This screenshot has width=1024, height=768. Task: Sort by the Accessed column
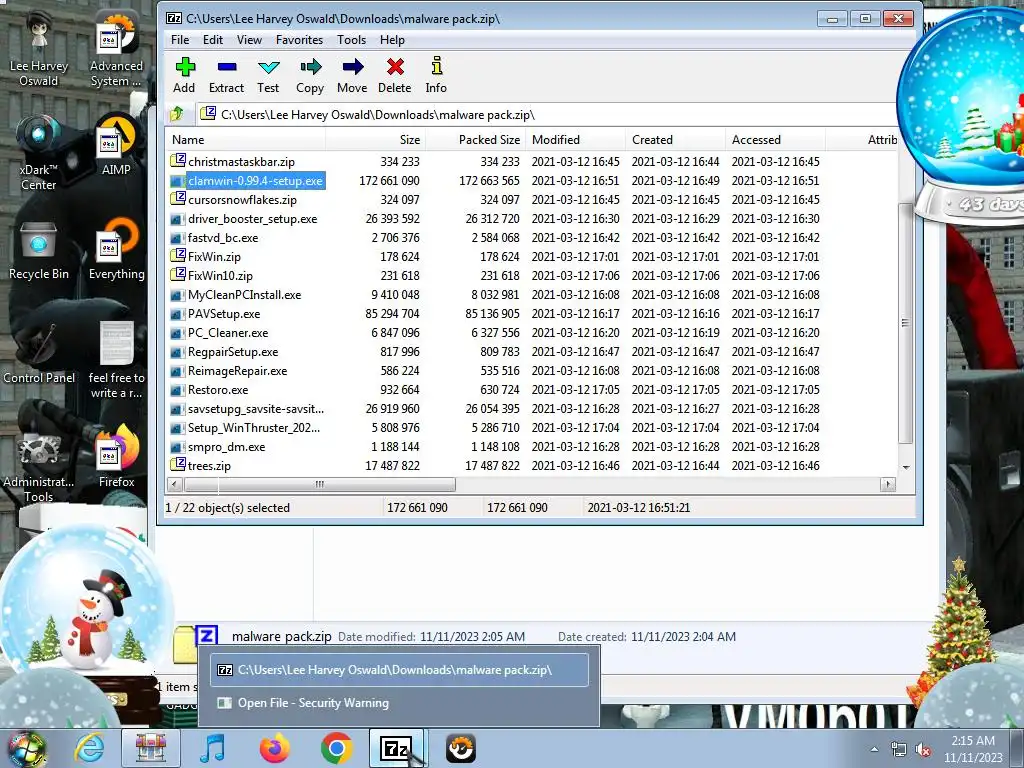tap(775, 140)
